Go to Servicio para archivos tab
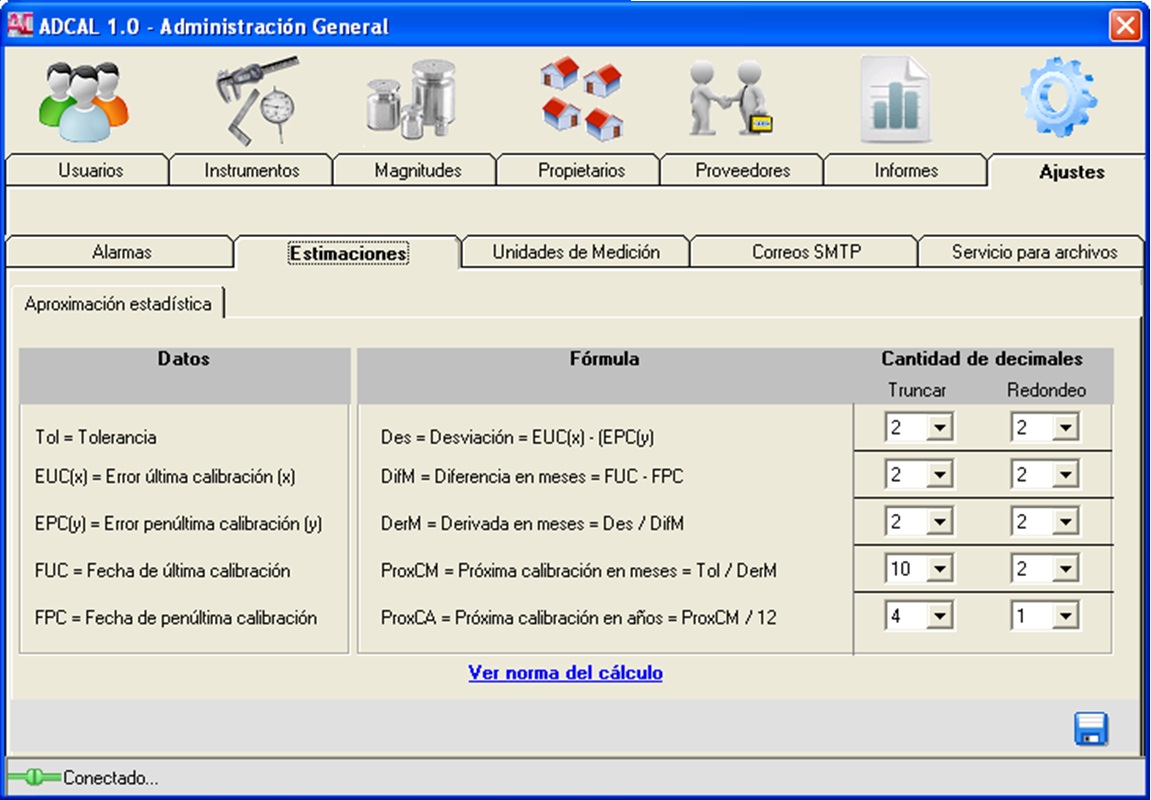Image resolution: width=1151 pixels, height=800 pixels. click(1034, 253)
